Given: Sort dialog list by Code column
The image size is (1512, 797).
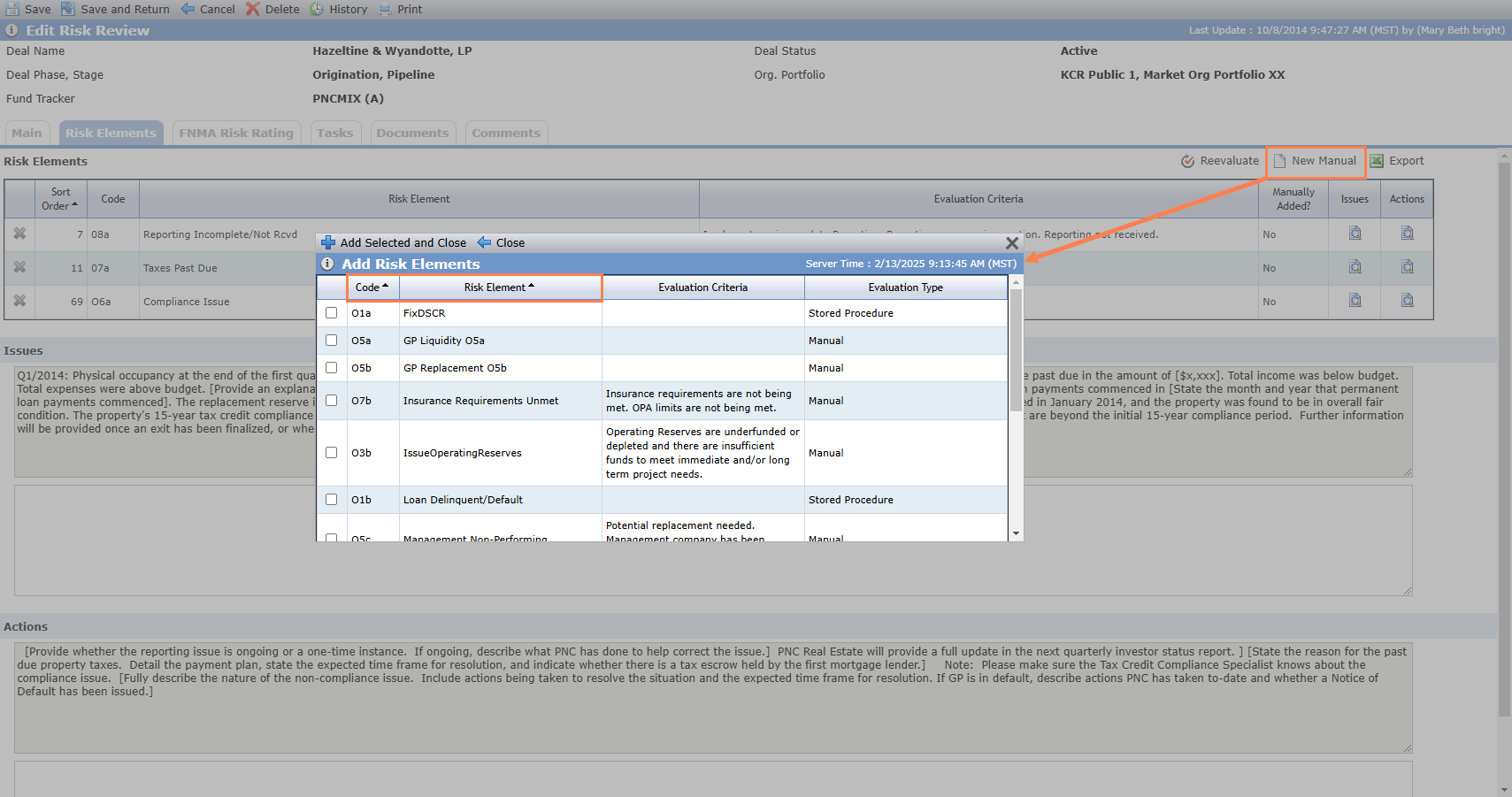Looking at the screenshot, I should coord(372,287).
